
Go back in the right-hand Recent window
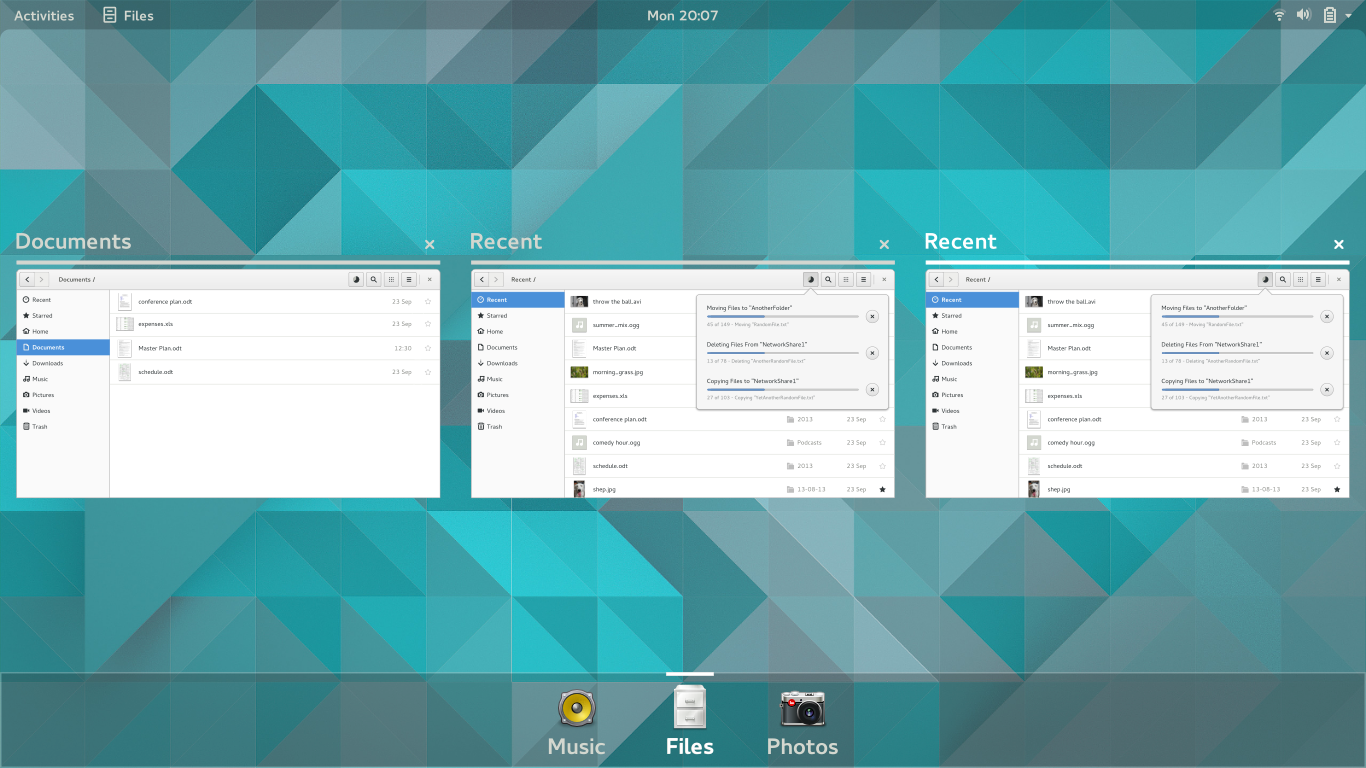937,280
